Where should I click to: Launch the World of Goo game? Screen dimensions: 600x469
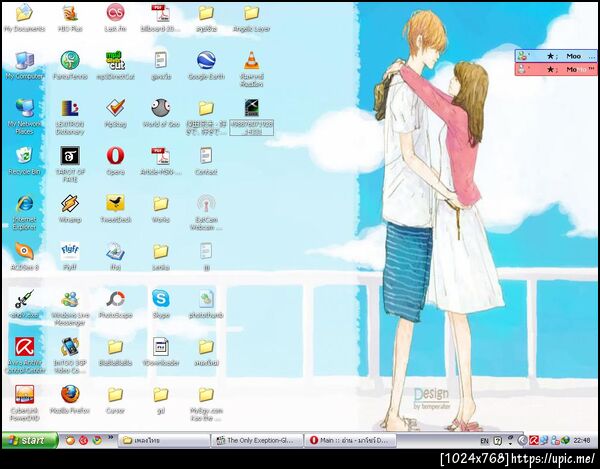161,113
